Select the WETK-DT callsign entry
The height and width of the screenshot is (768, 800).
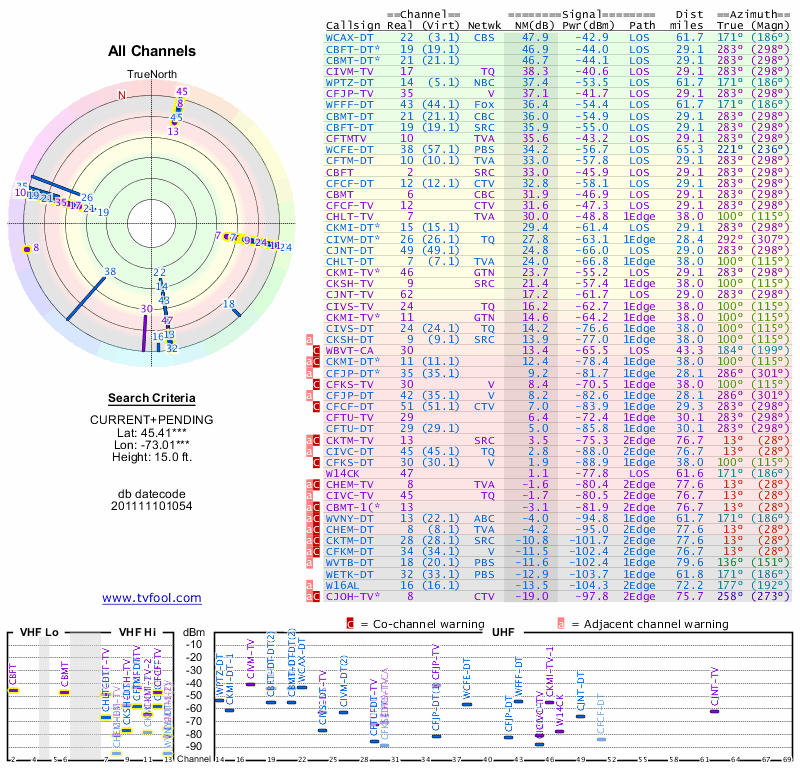[350, 575]
